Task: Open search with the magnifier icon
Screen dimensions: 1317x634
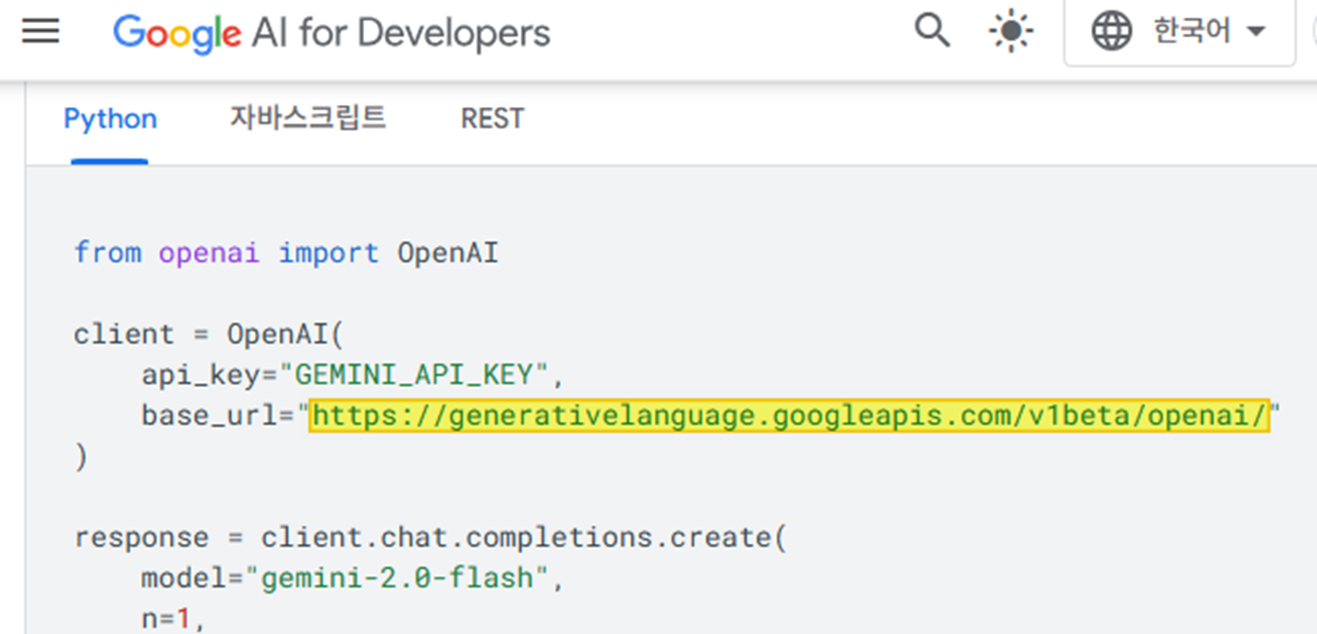Action: coord(932,31)
